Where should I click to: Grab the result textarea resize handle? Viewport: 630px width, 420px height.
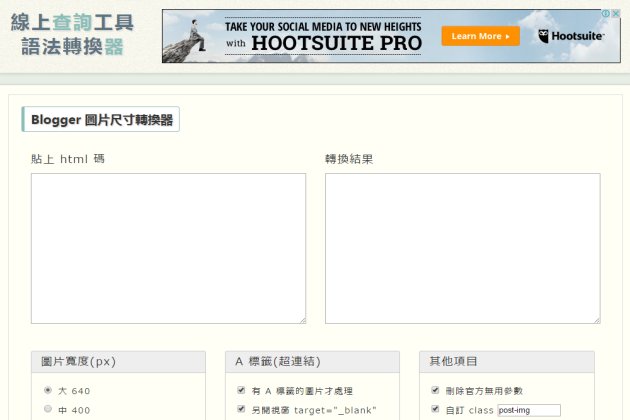tap(597, 320)
